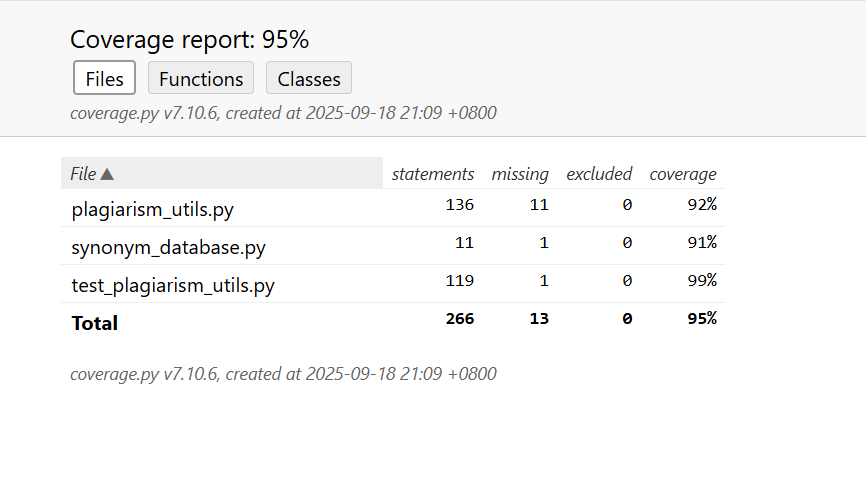
Task: Click the 99% coverage value for test_plagiarism_utils.py
Action: click(700, 281)
